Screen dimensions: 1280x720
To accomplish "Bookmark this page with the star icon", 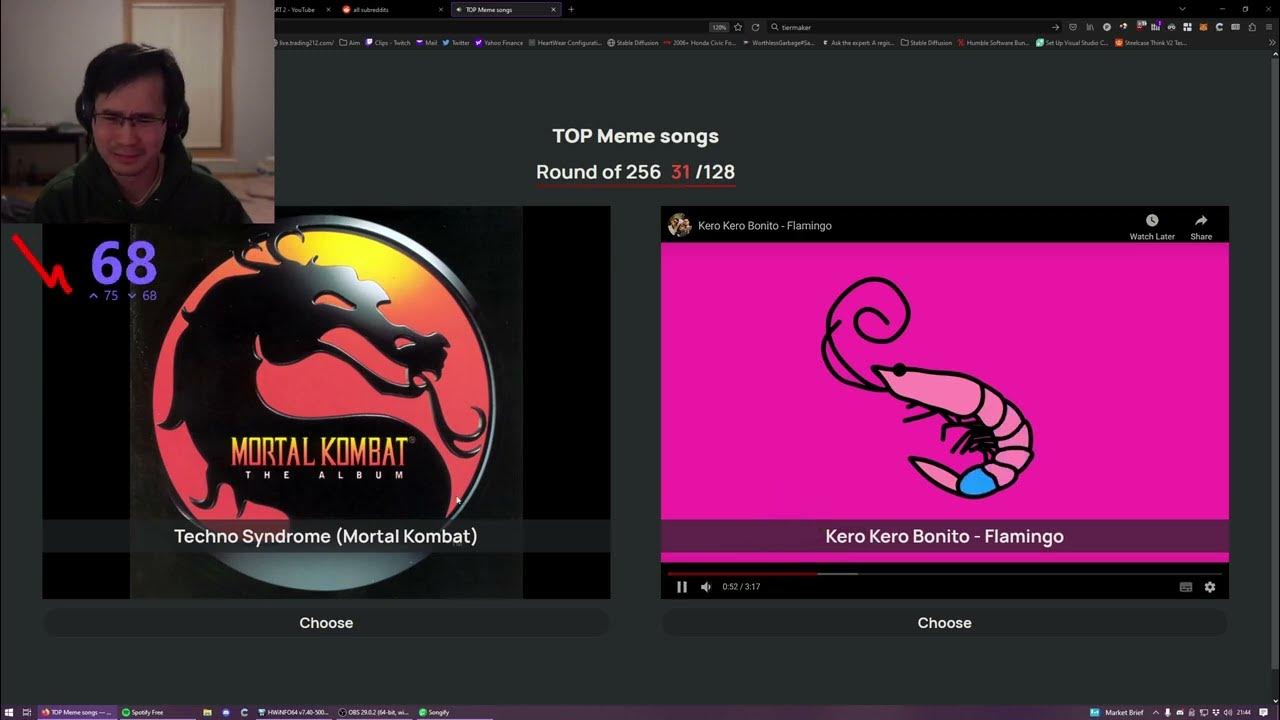I will pyautogui.click(x=738, y=27).
